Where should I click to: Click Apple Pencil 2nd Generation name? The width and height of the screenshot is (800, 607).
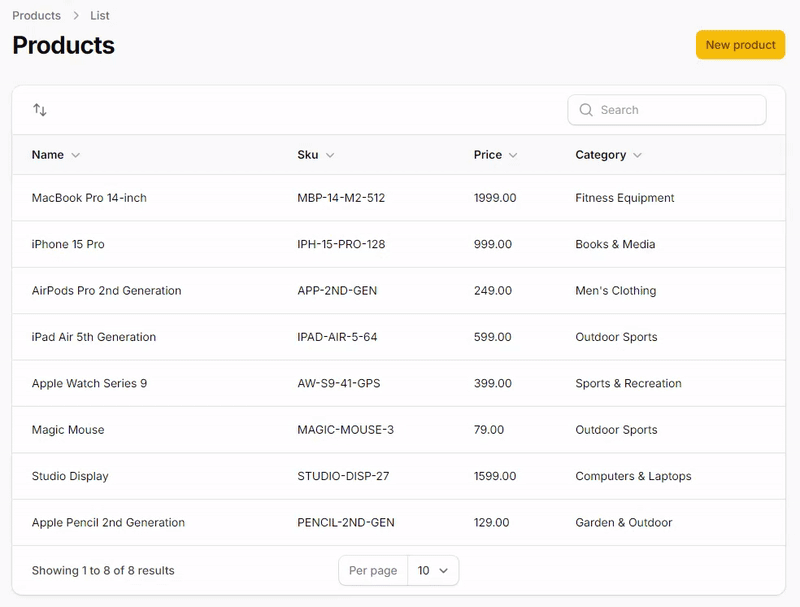point(108,523)
